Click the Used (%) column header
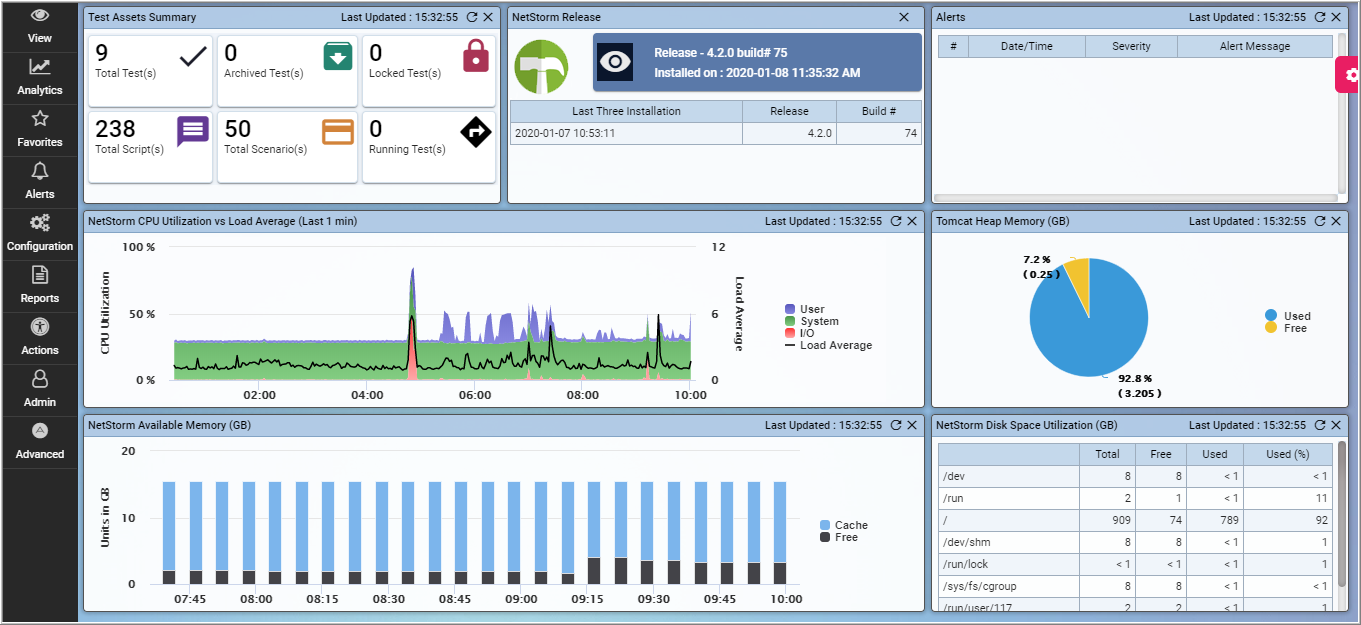 [1287, 454]
